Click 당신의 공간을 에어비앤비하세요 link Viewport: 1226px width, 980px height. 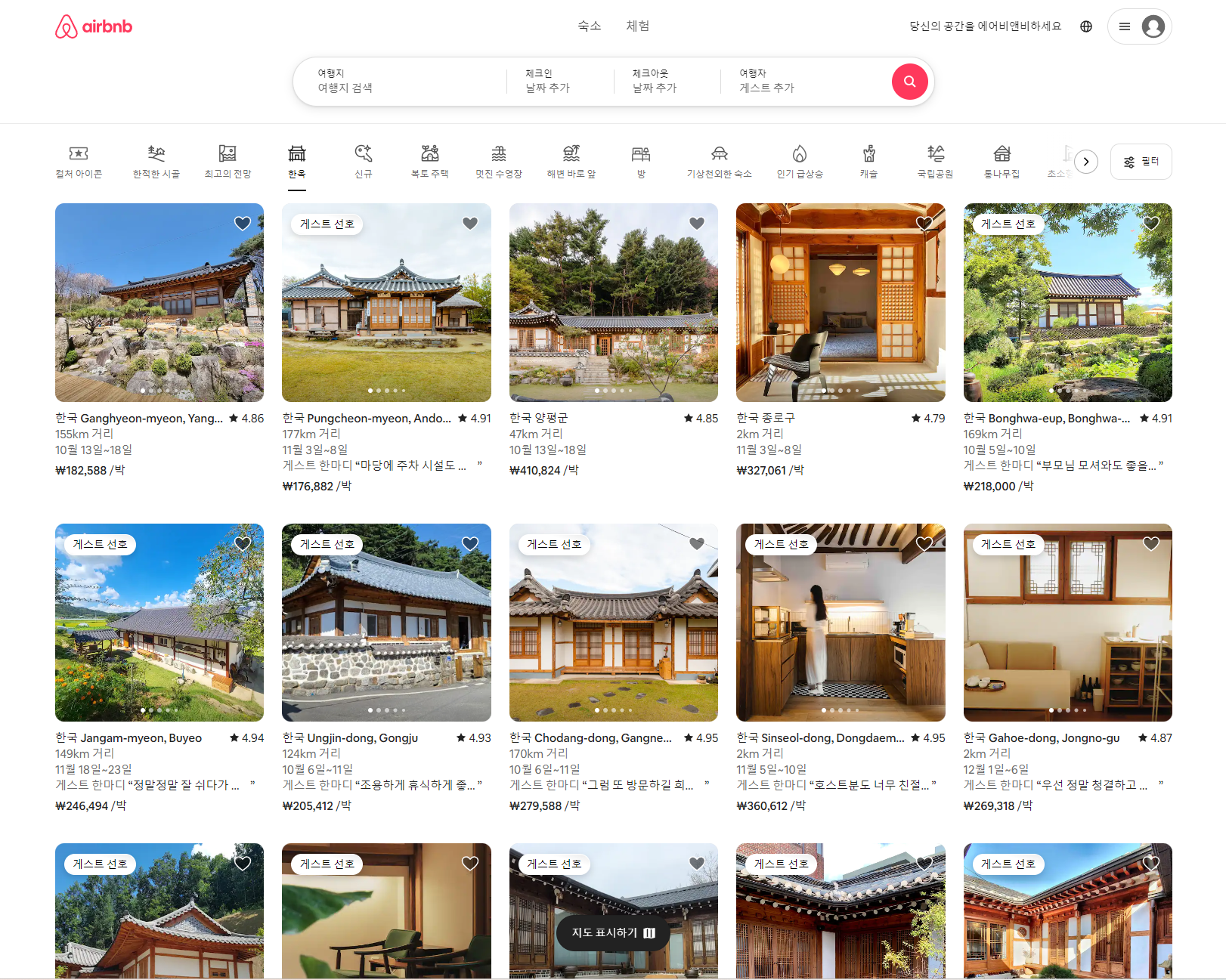[986, 26]
